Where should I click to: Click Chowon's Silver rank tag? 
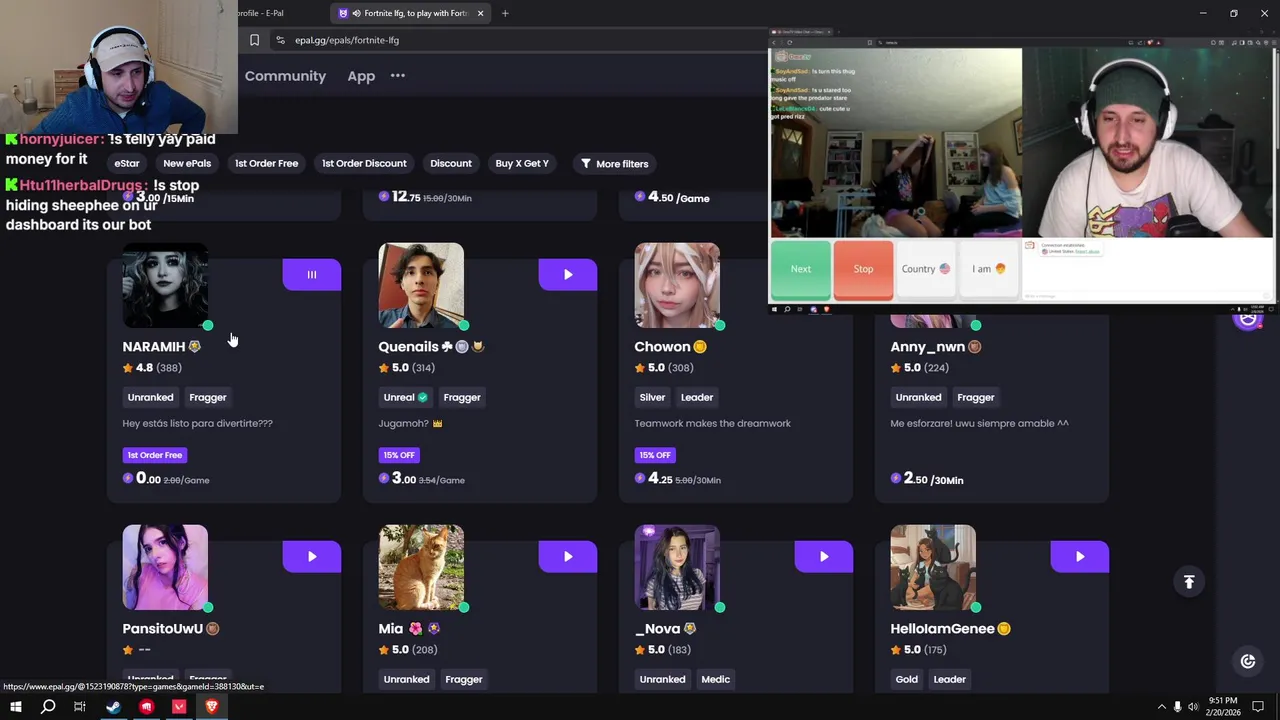coord(652,398)
